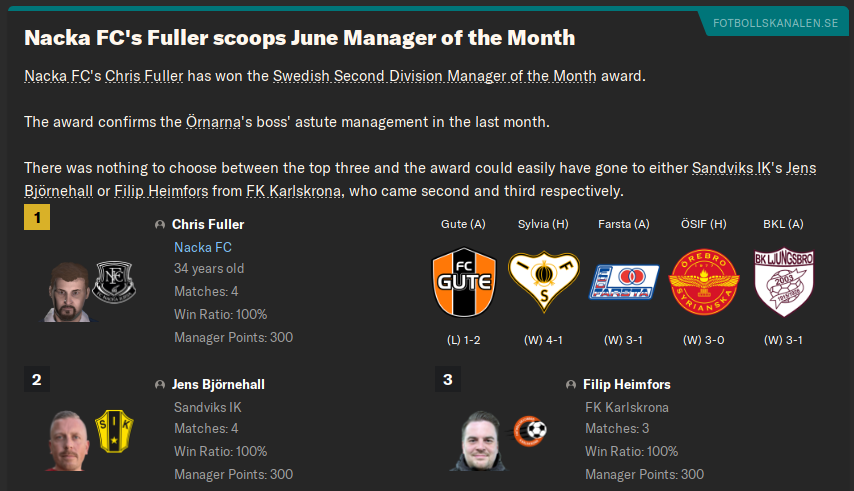Viewport: 854px width, 491px height.
Task: Click the Örebro Syrianska club crest
Action: click(x=704, y=281)
